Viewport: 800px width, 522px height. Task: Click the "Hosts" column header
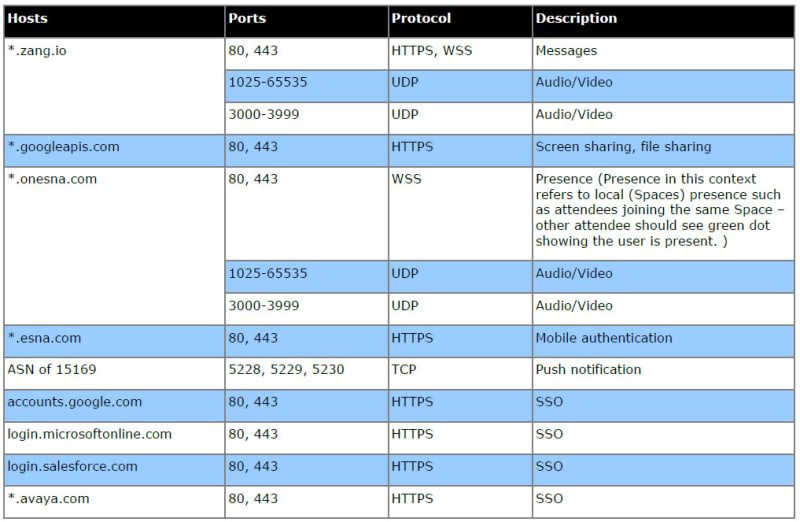point(114,21)
